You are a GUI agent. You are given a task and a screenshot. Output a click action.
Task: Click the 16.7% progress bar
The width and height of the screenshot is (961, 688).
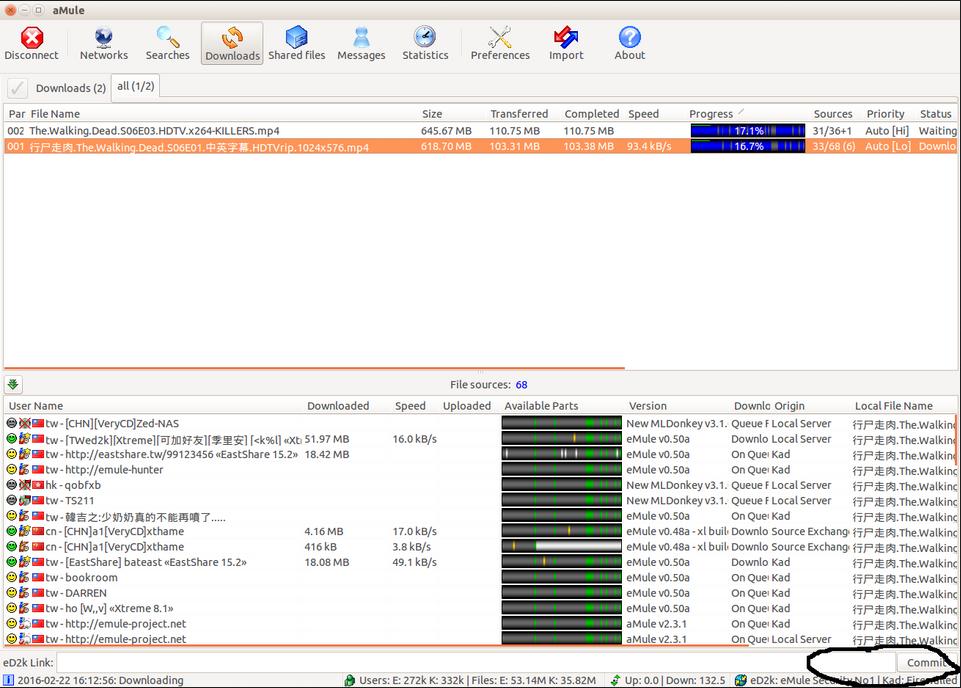pos(747,147)
